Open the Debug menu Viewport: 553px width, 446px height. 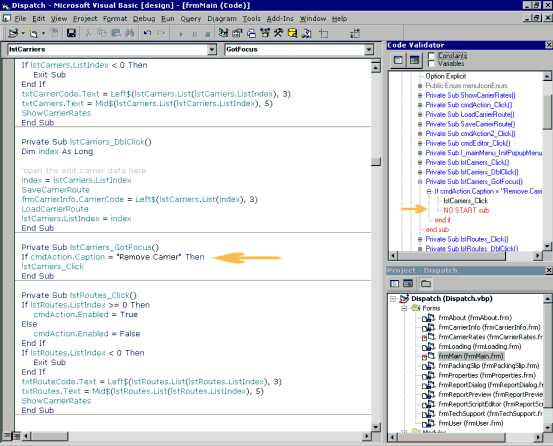(x=144, y=19)
